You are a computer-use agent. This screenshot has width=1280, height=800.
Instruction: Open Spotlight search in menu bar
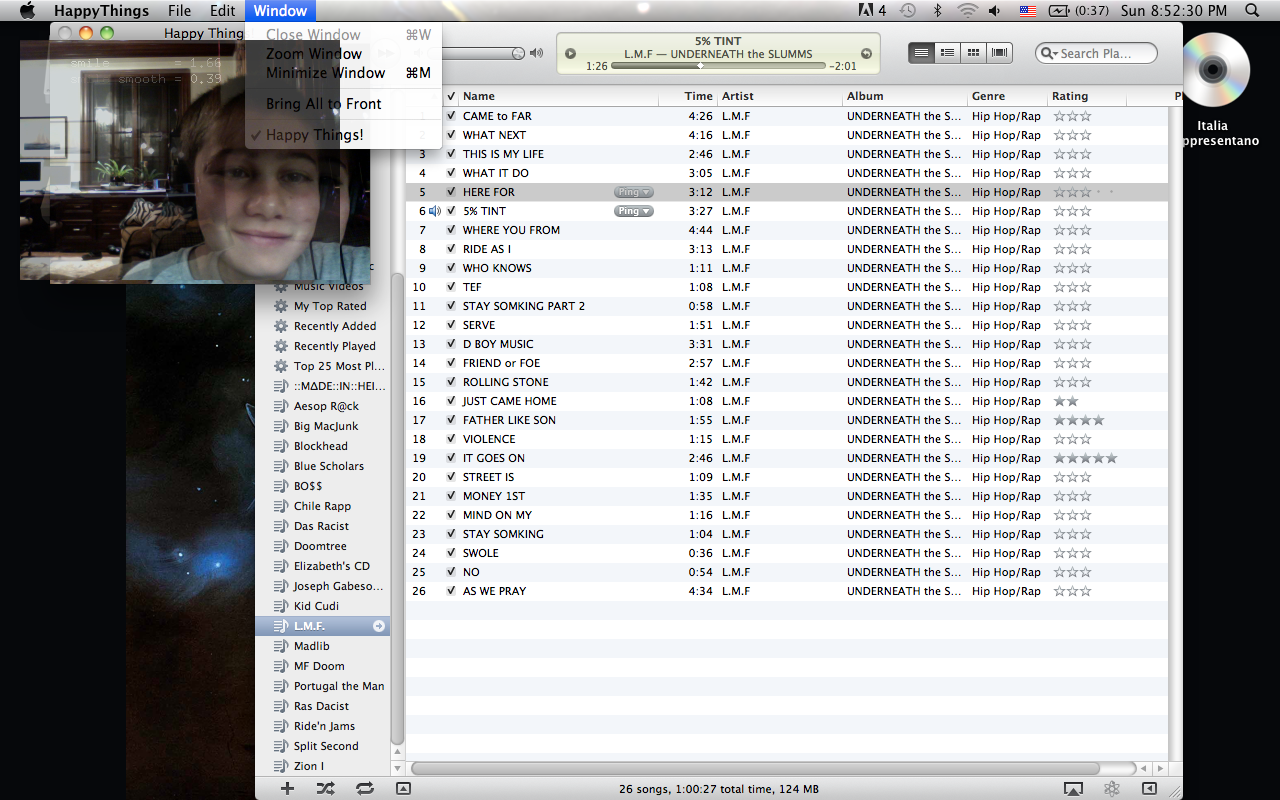point(1253,11)
